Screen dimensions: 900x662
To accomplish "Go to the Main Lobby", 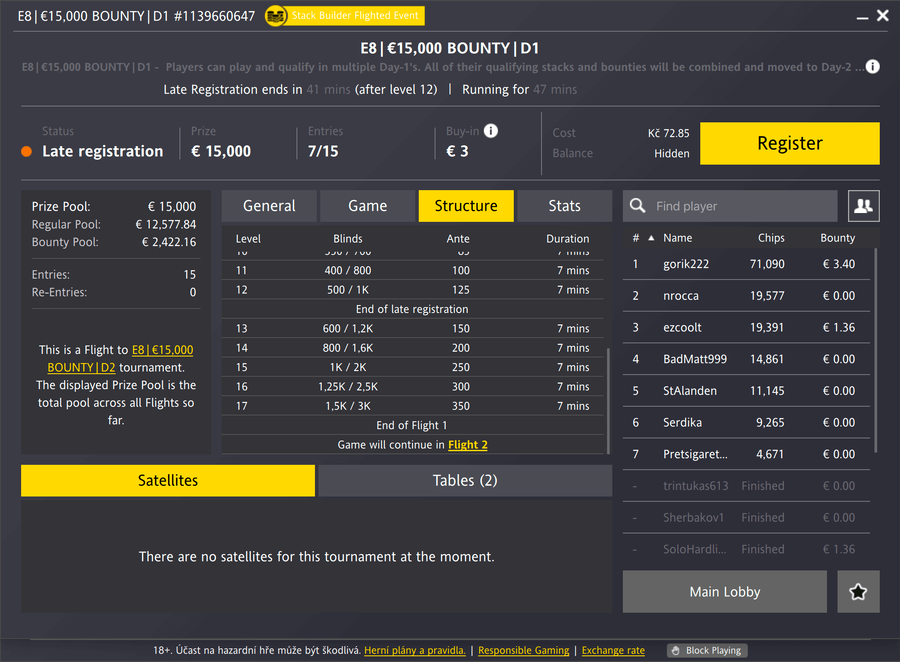I will [x=724, y=592].
